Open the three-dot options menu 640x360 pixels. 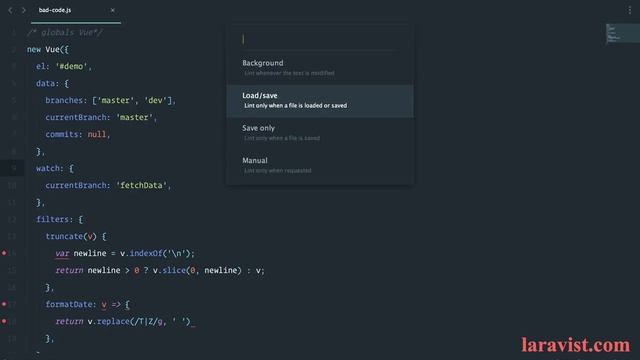pyautogui.click(x=629, y=10)
